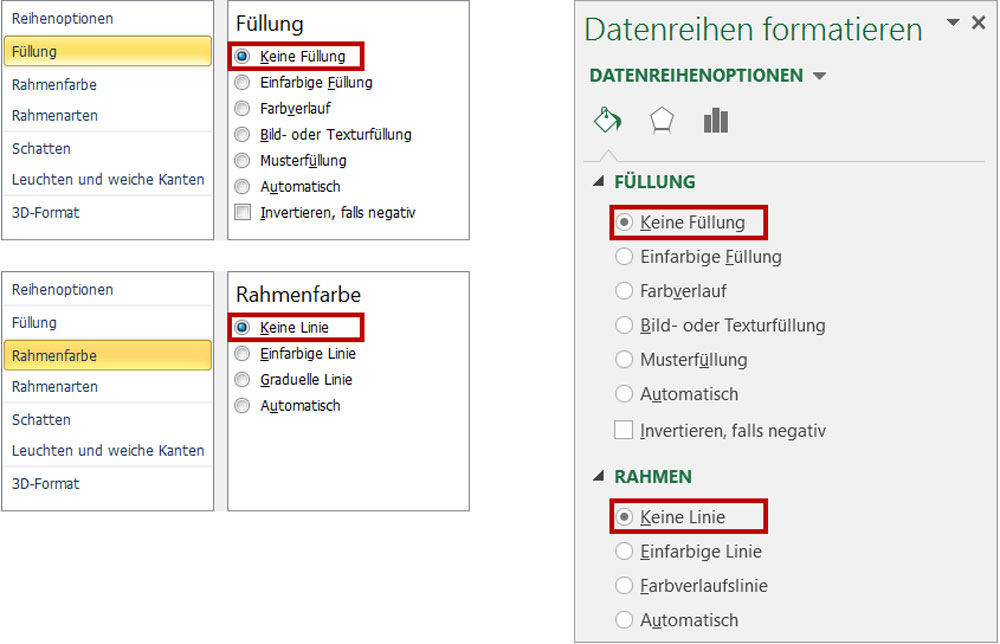Pick Bild- oder Texturfüllung in right pane
Screen dimensions: 1000x644
[624, 326]
